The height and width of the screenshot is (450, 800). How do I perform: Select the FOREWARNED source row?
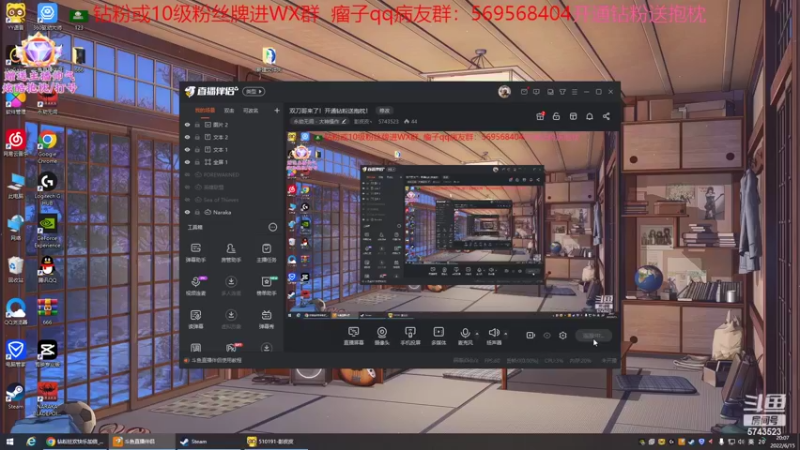click(x=232, y=174)
